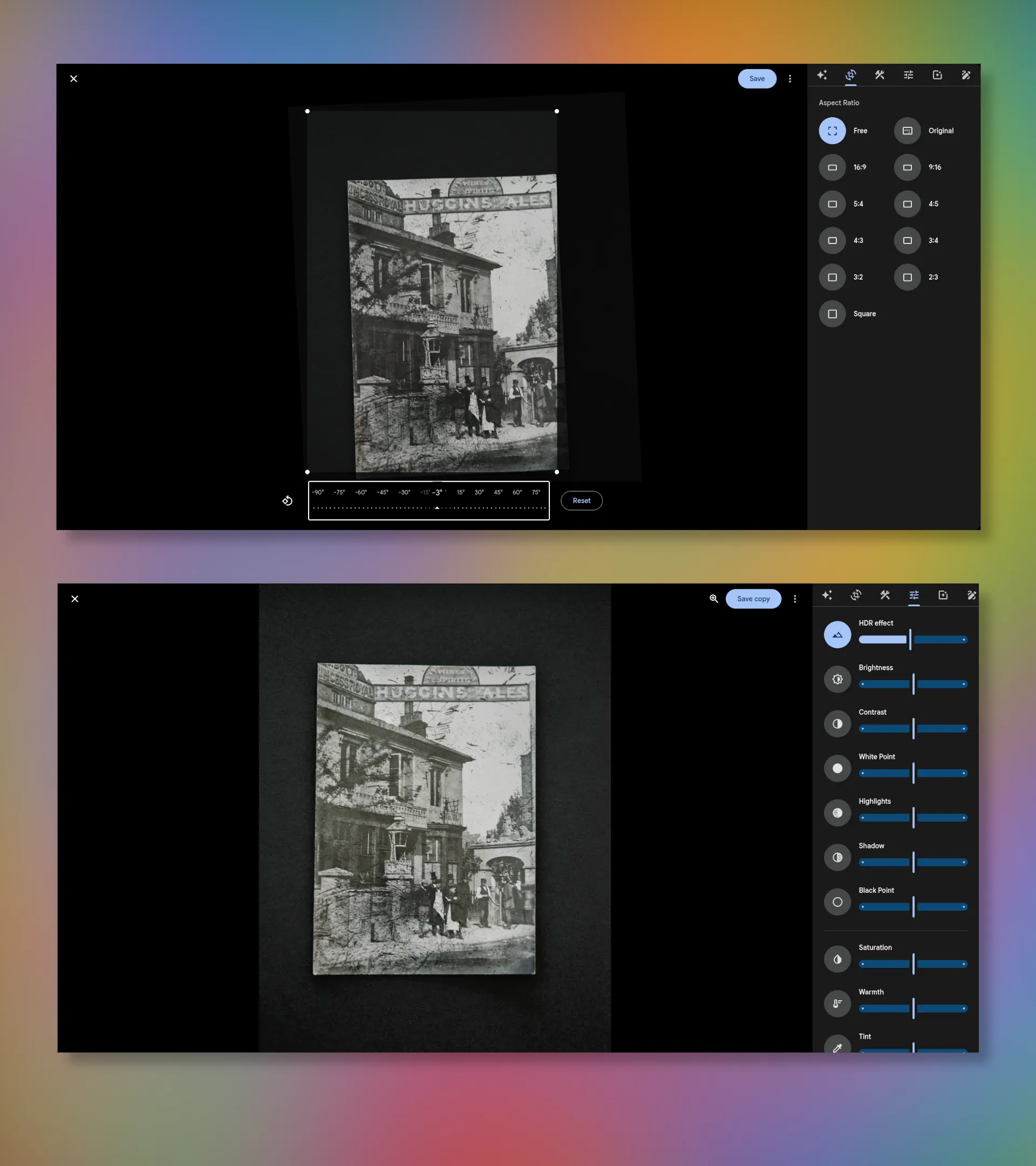Screen dimensions: 1036x1166
Task: Choose the Square aspect ratio
Action: (x=832, y=314)
